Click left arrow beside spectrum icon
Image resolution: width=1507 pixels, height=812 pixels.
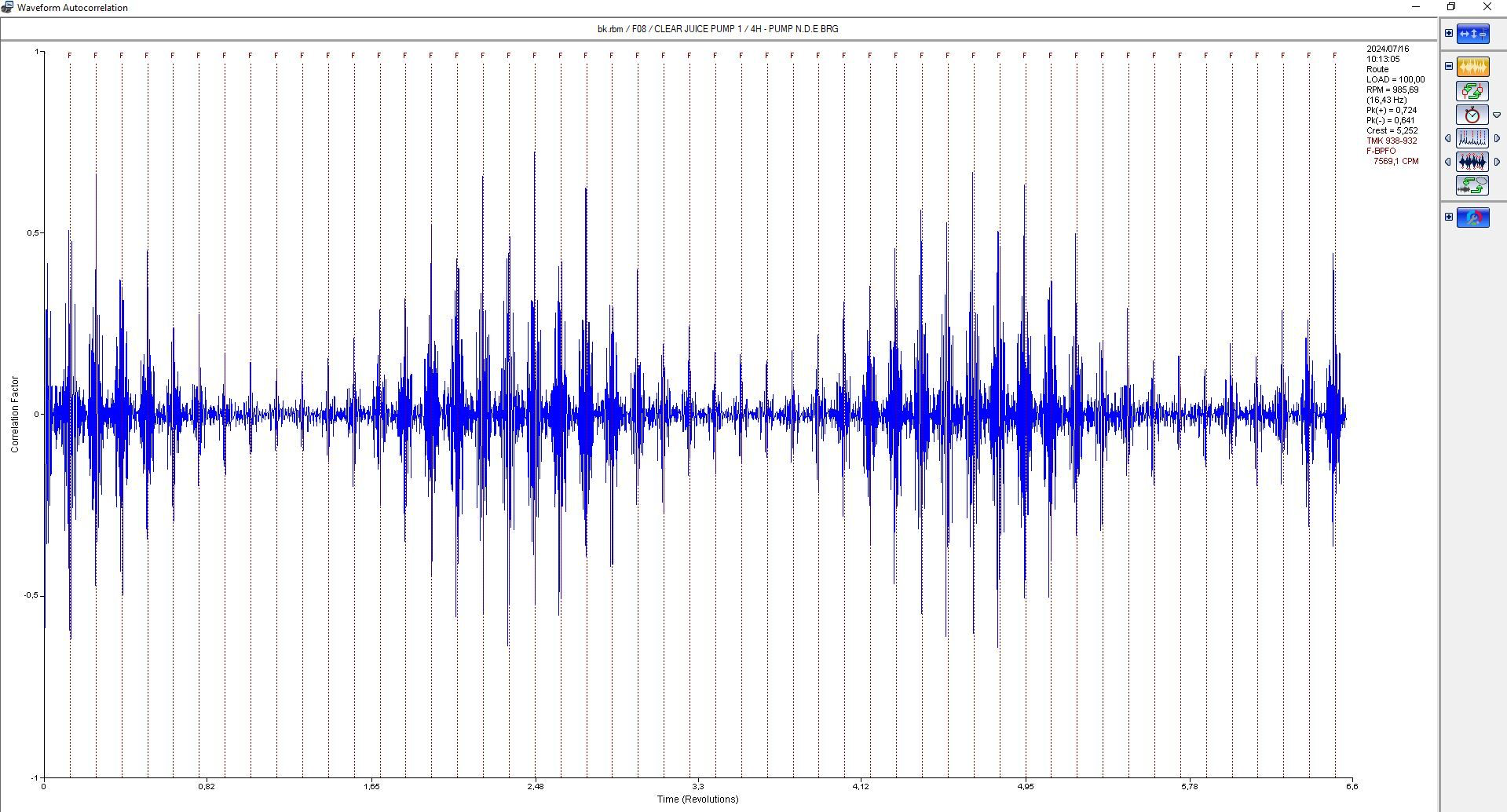pyautogui.click(x=1448, y=139)
